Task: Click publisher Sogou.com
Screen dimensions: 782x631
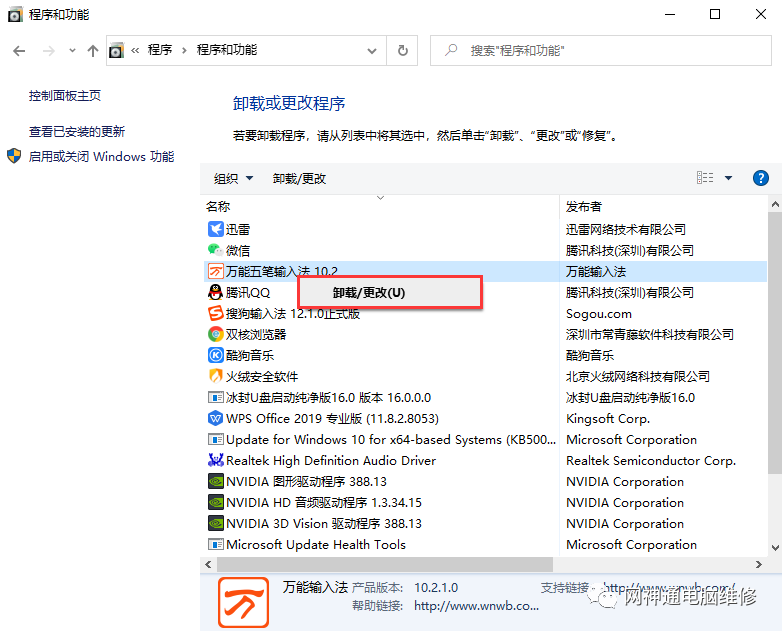Action: (598, 313)
